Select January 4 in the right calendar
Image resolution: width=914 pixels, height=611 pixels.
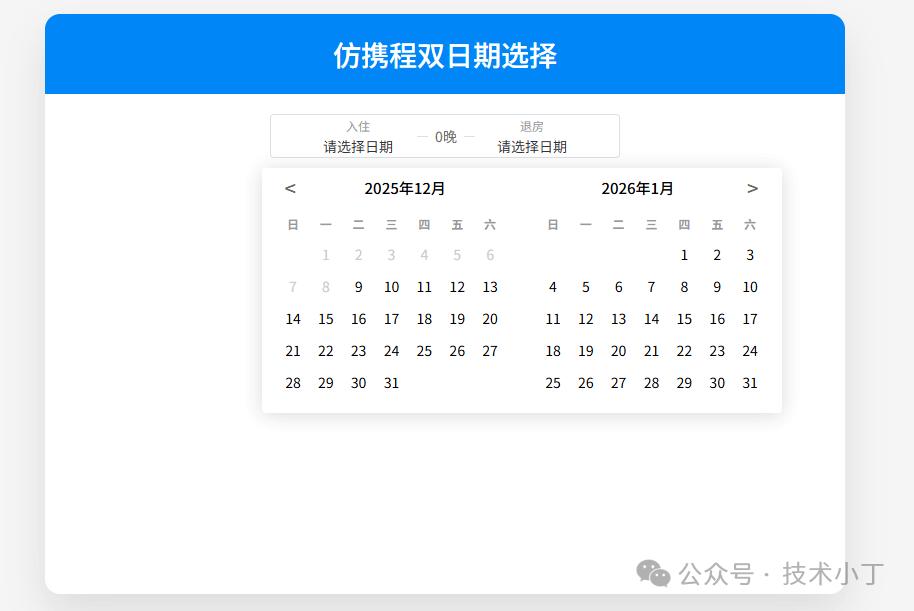pyautogui.click(x=553, y=287)
